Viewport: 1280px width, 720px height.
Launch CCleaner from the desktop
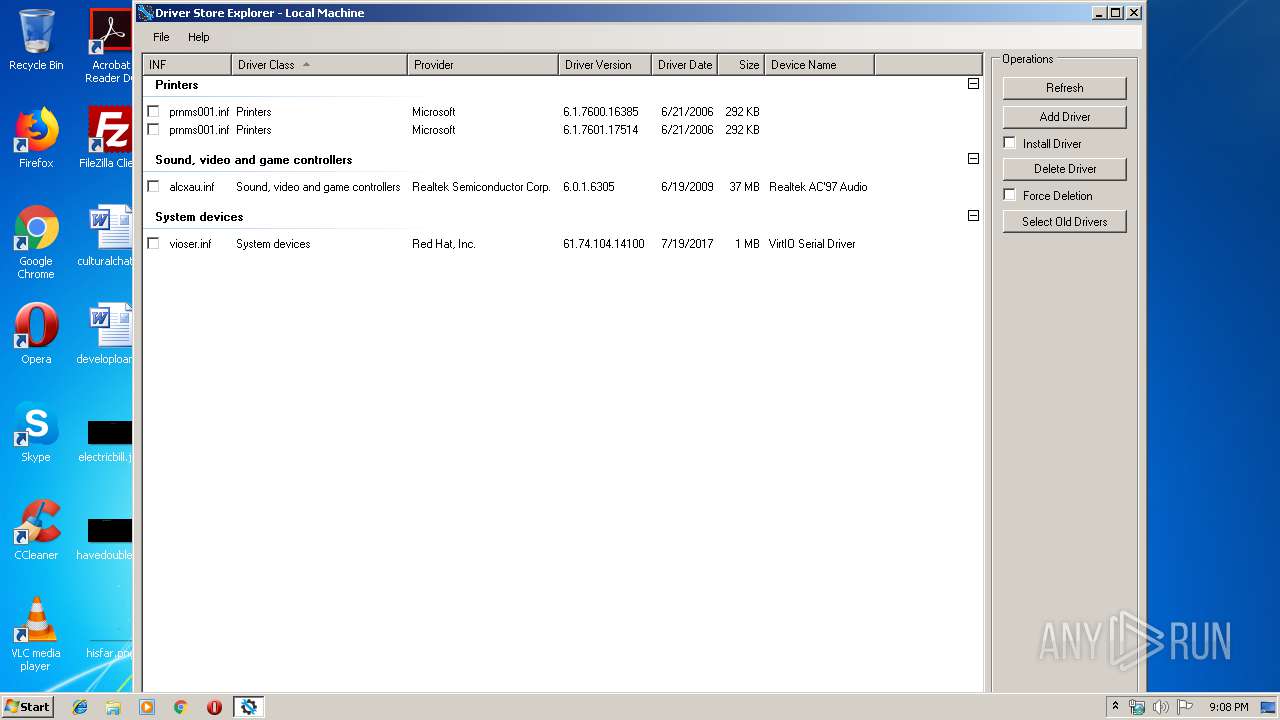(x=36, y=530)
